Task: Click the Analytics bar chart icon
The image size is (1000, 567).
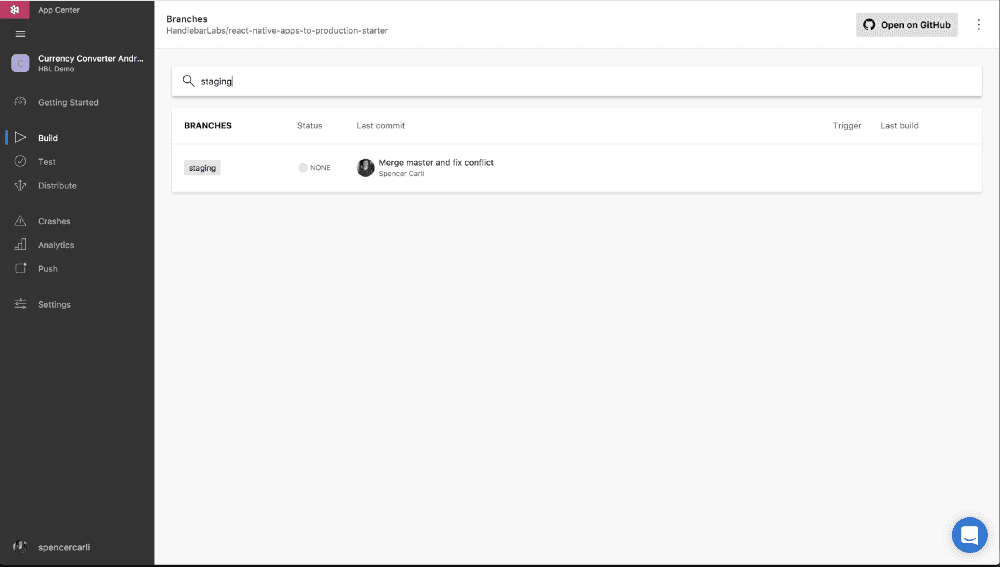Action: coord(20,245)
